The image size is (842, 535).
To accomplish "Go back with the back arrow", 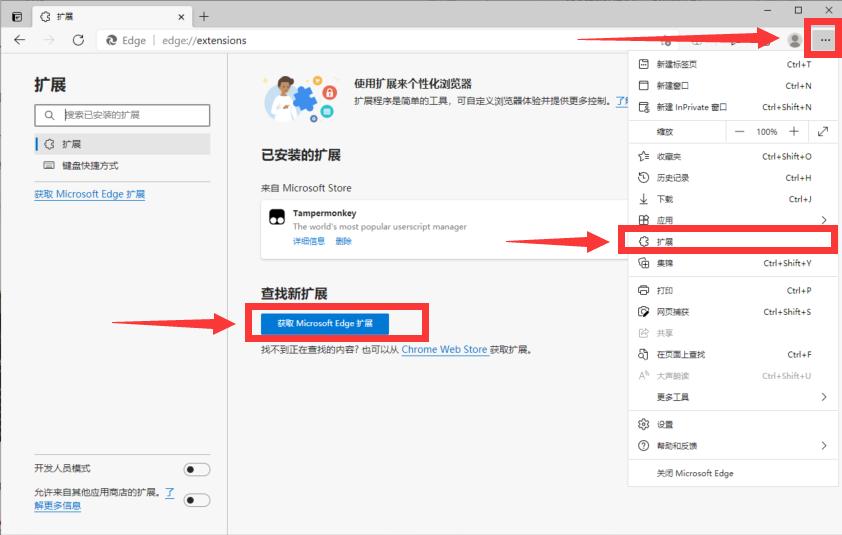I will pyautogui.click(x=20, y=40).
